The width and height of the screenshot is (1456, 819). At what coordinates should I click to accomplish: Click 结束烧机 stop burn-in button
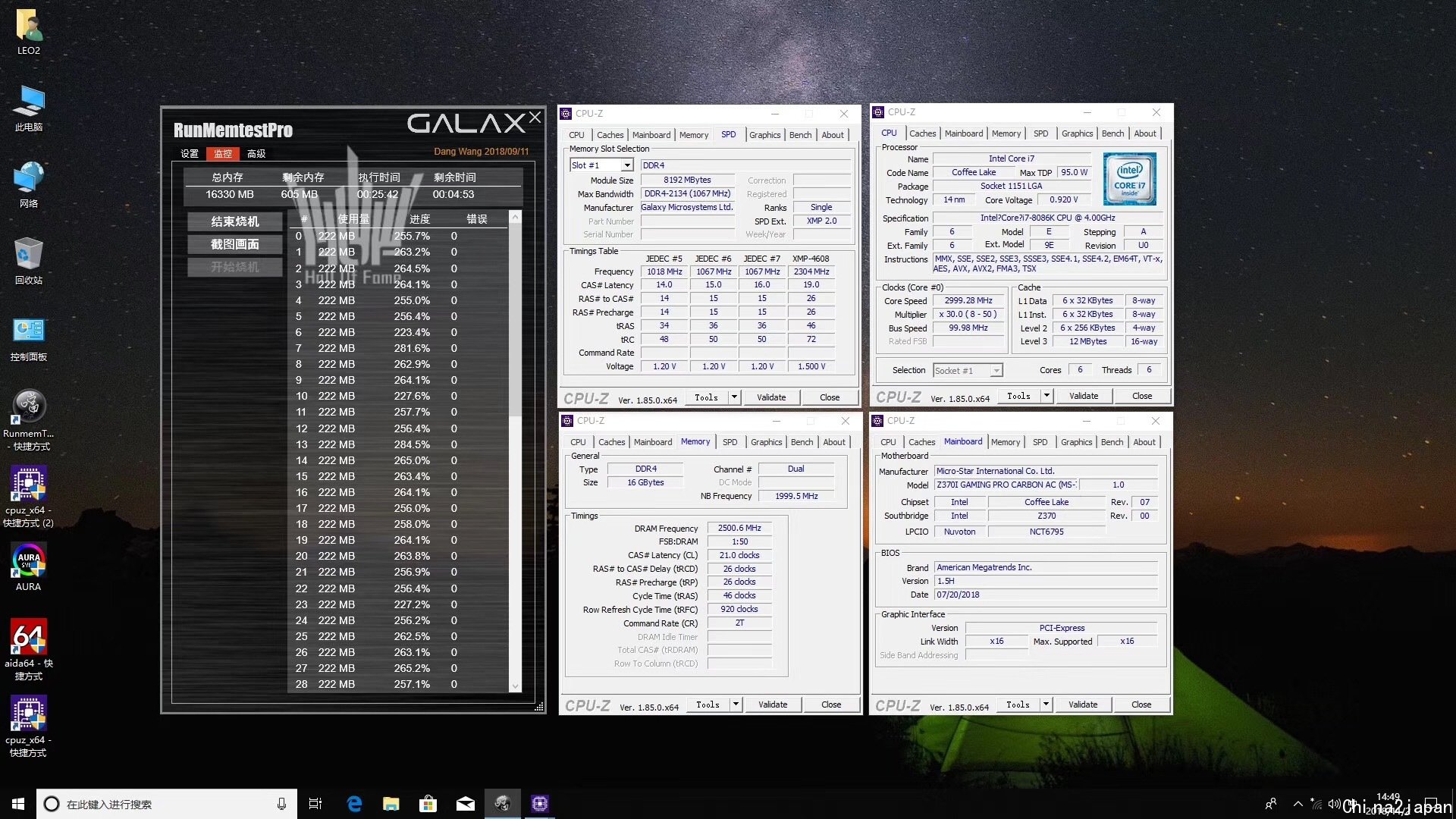[x=235, y=221]
